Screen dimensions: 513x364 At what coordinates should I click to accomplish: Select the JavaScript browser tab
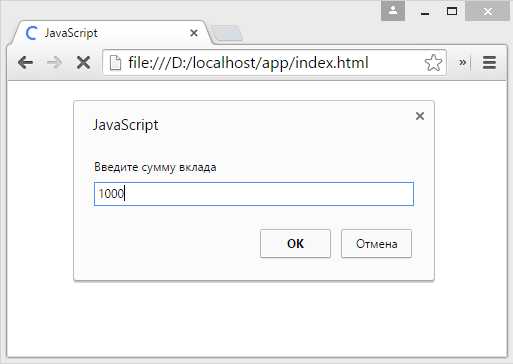[112, 33]
